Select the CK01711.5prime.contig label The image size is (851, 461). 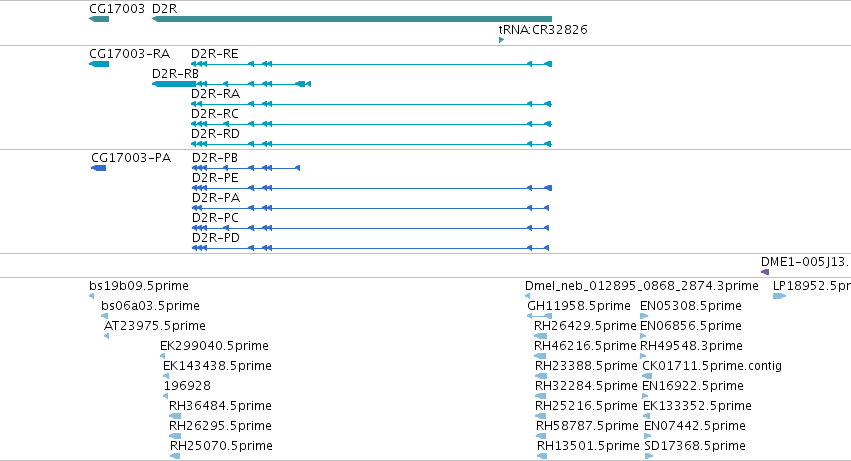(x=712, y=366)
